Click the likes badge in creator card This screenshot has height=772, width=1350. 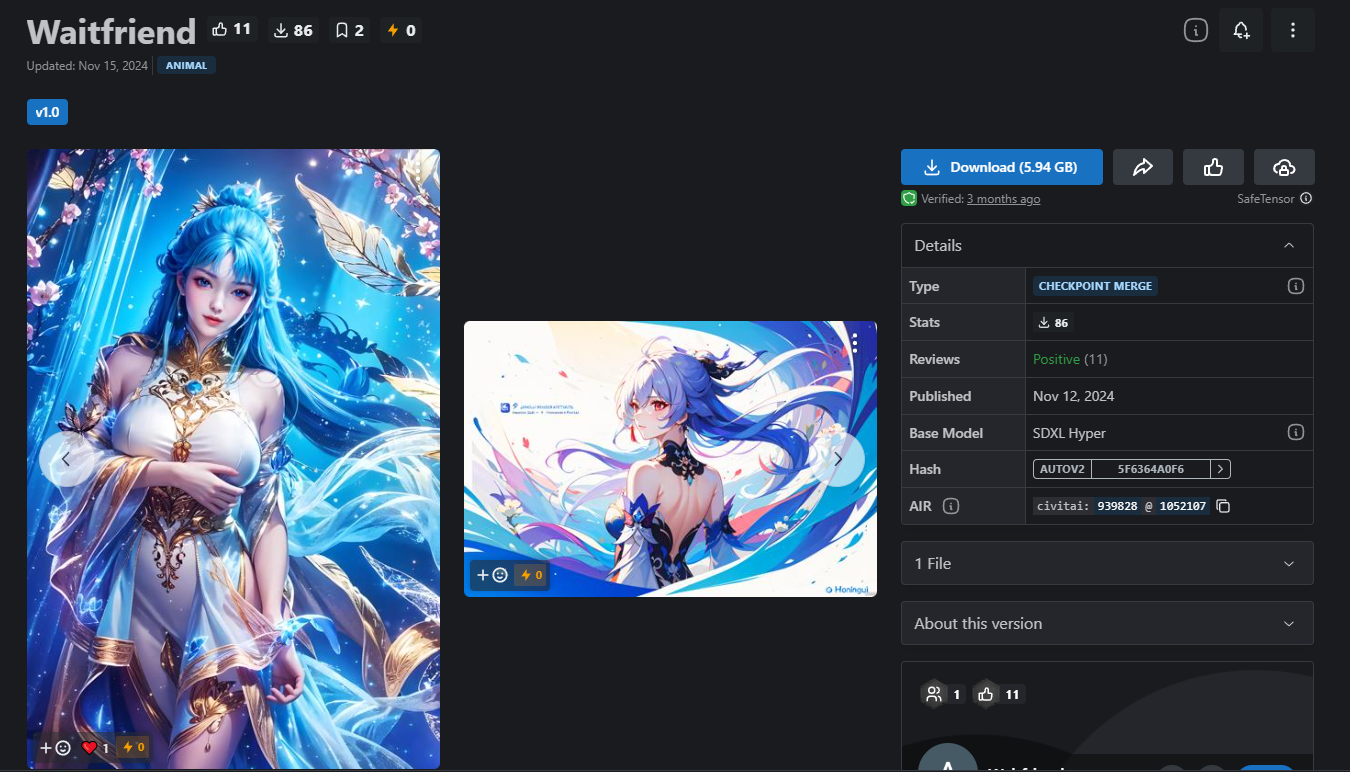pos(999,694)
